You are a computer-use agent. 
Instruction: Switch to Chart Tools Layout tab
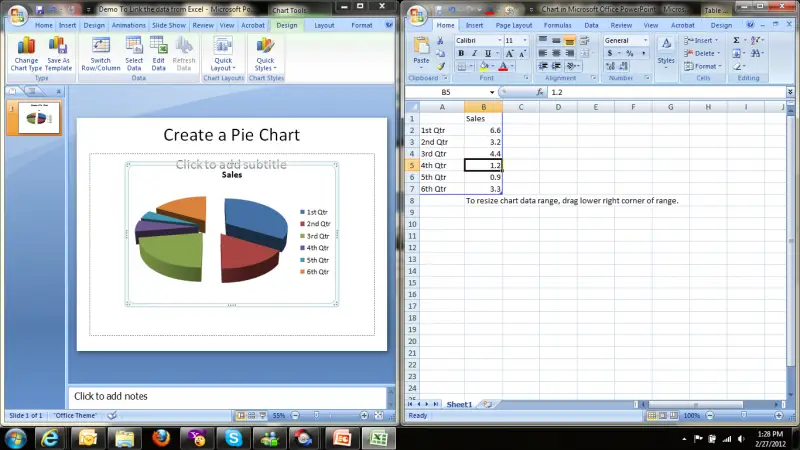[324, 25]
